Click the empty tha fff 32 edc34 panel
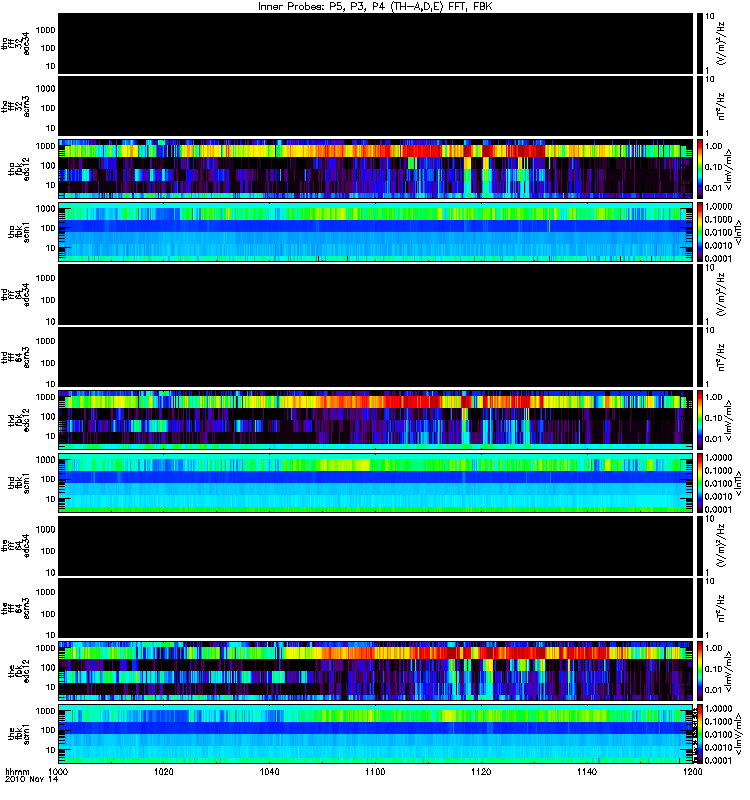The height and width of the screenshot is (800, 750). coord(376,43)
